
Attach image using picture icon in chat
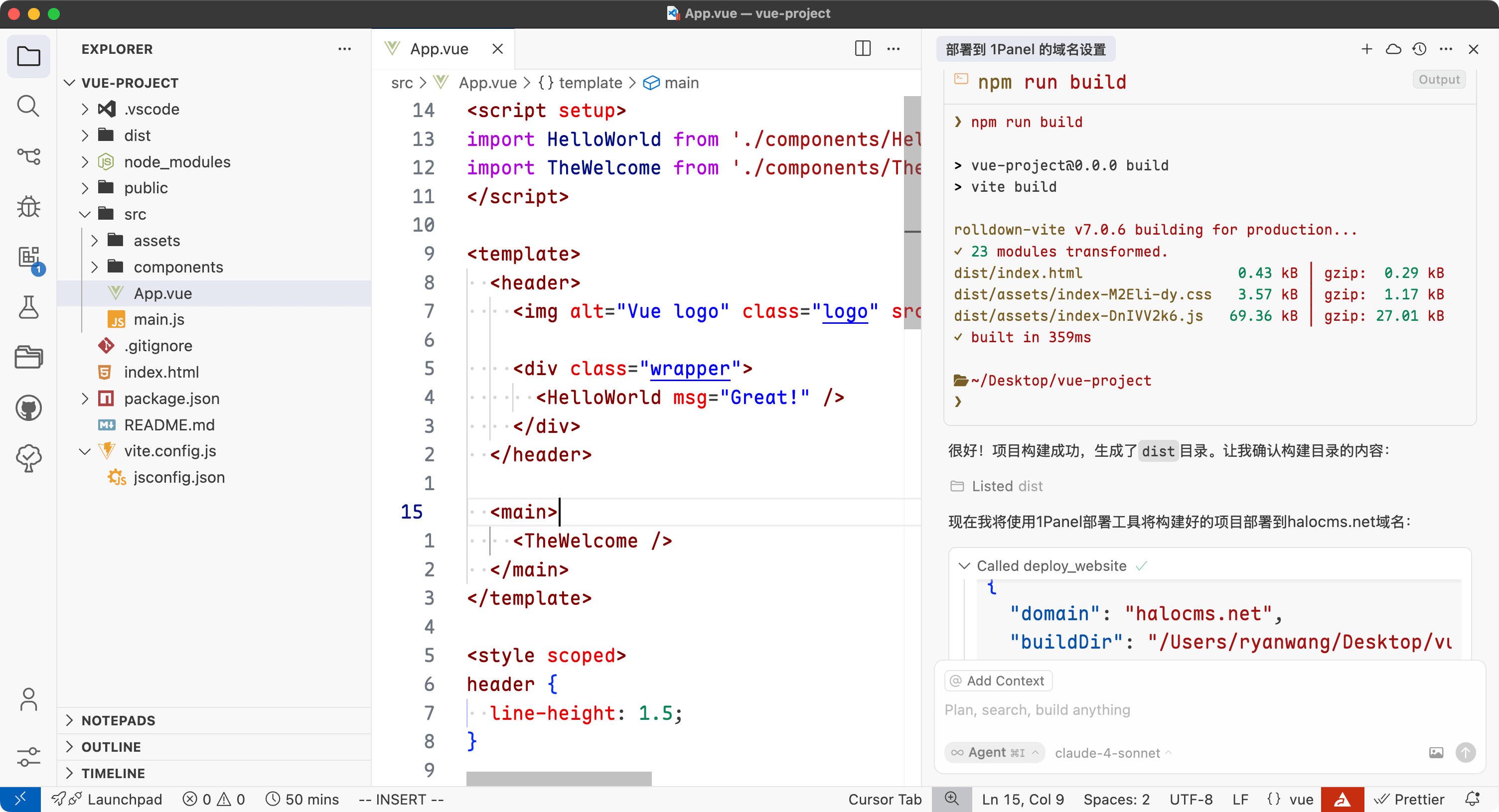pos(1436,753)
